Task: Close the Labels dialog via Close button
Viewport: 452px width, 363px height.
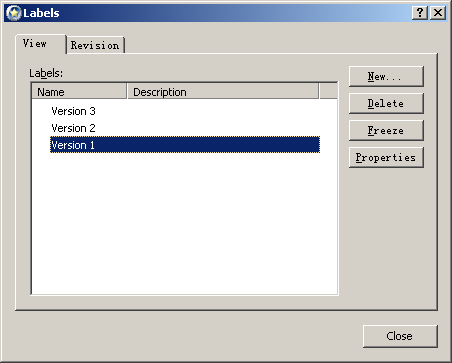Action: pos(400,336)
